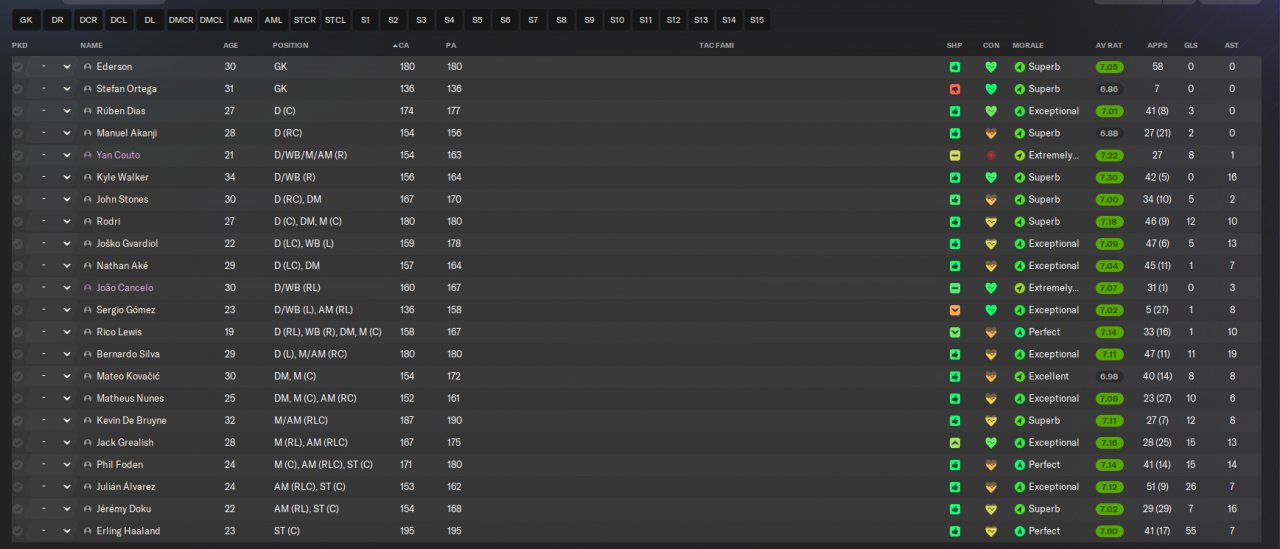Select the GK position slot button
This screenshot has height=549, width=1280.
(x=26, y=20)
